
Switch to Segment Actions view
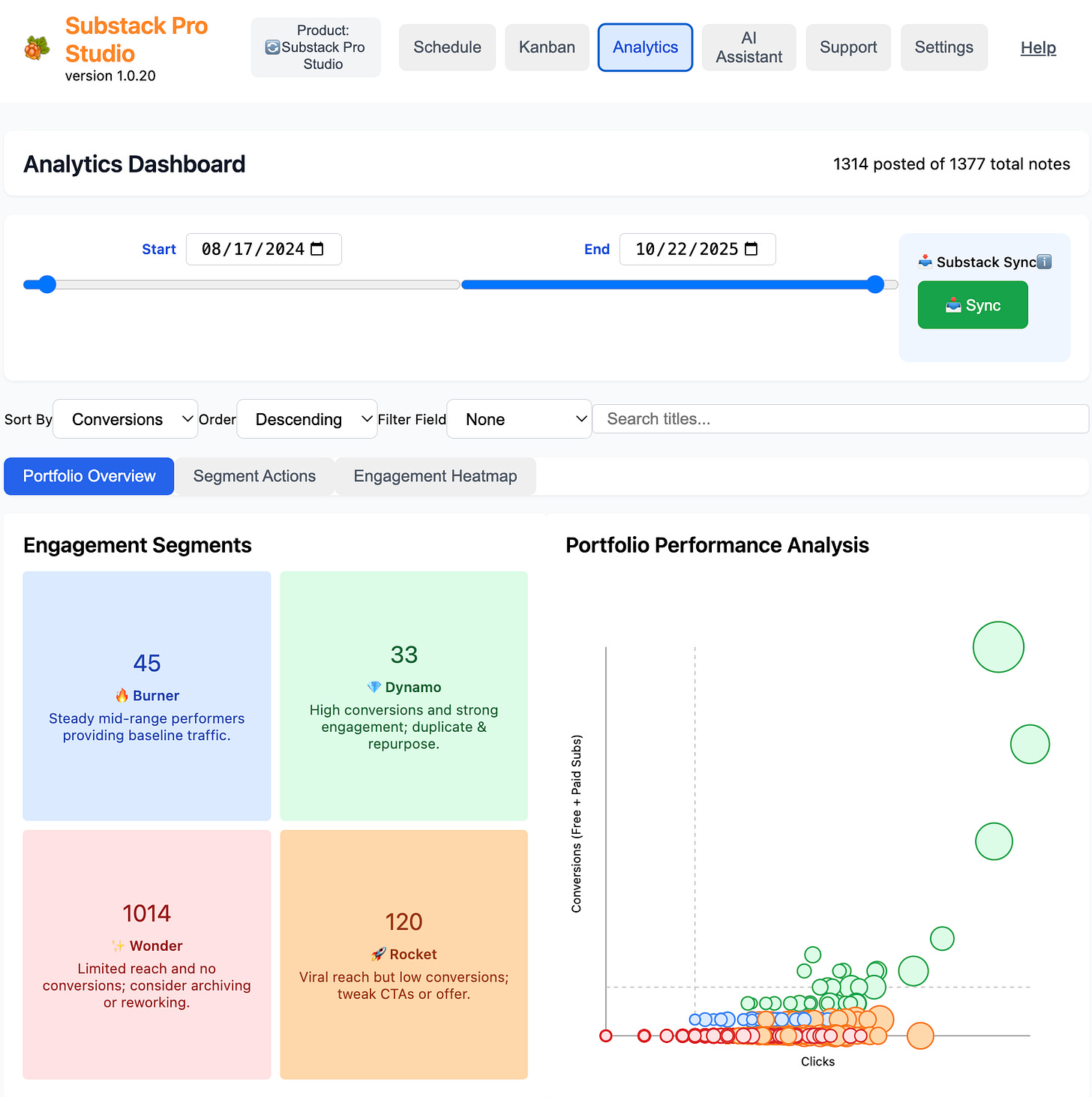[x=254, y=476]
